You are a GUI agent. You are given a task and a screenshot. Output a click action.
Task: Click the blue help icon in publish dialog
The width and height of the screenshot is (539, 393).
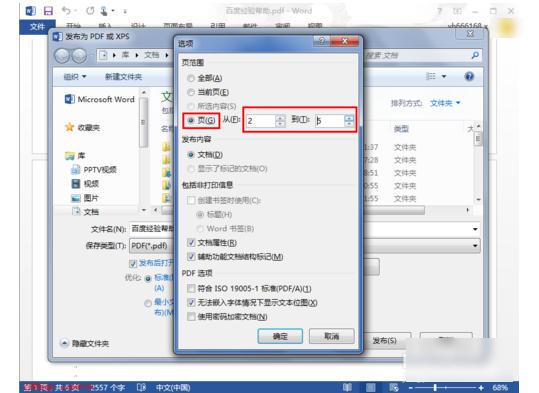[x=469, y=76]
